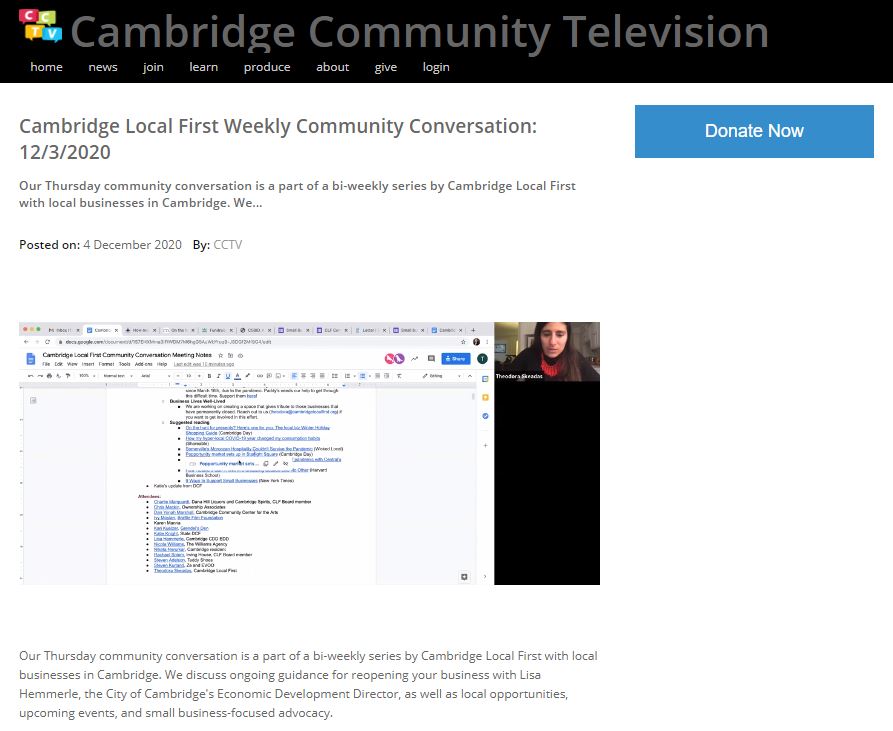Click the comments icon in the document header
Viewport: 893px width, 731px height.
431,359
